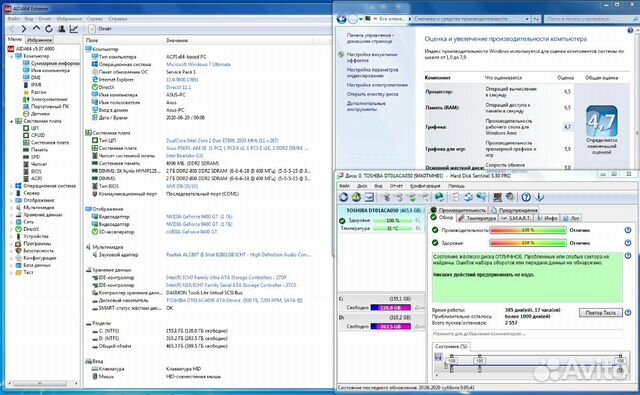Expand the Мультимедиа tree node
640x395 pixels.
pyautogui.click(x=11, y=208)
